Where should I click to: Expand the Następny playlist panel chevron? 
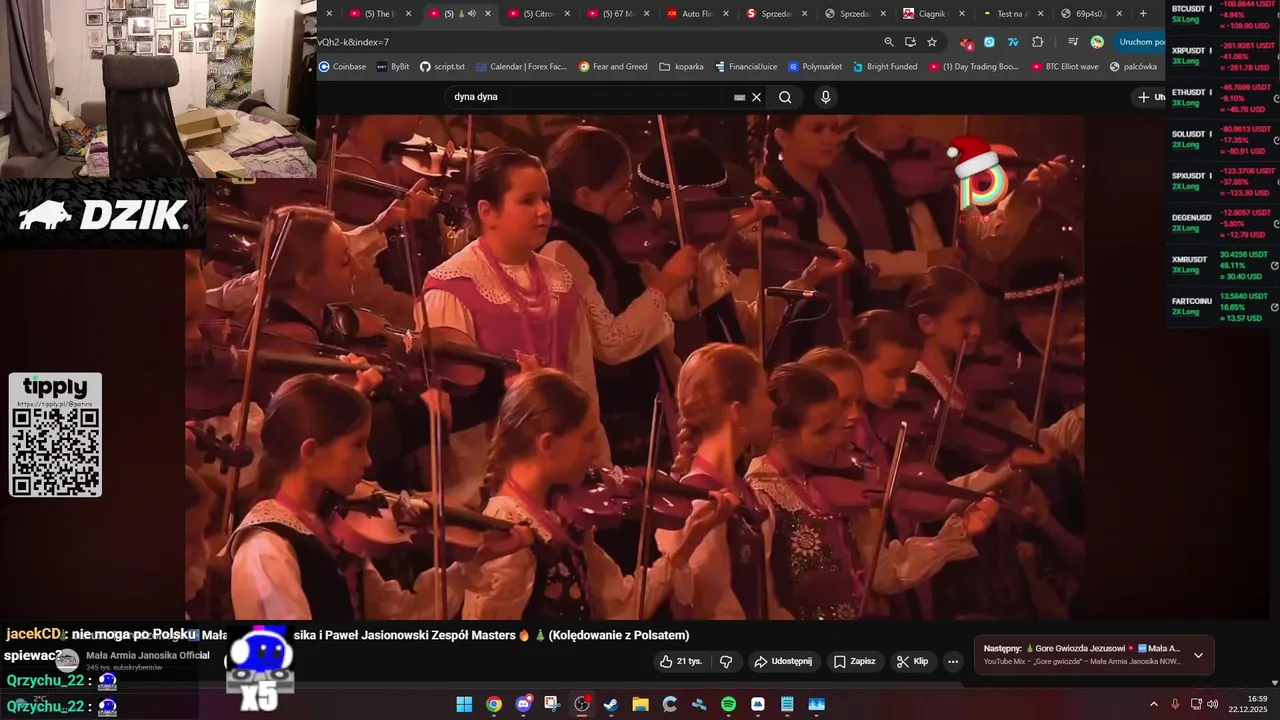tap(1198, 655)
